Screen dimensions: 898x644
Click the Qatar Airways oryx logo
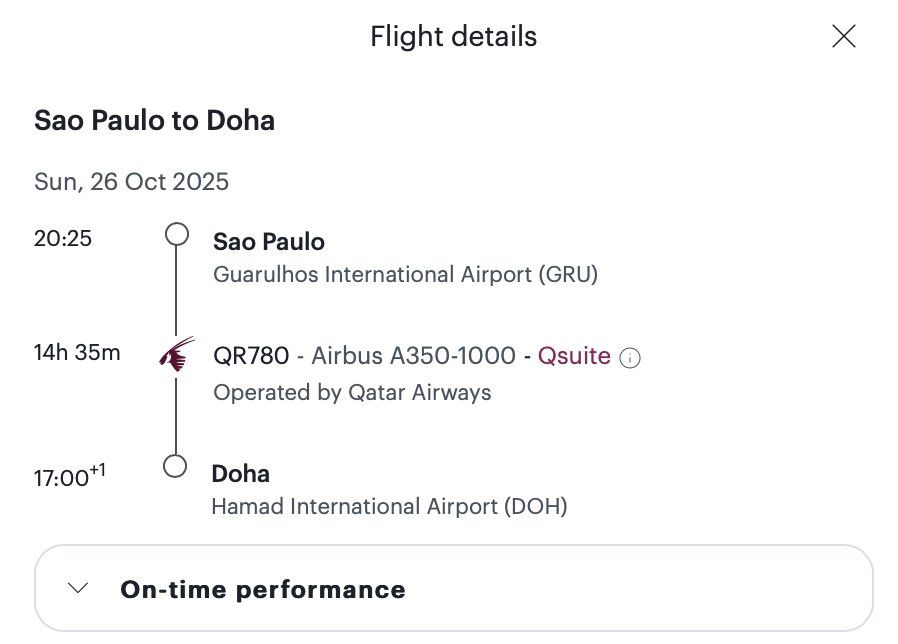176,354
